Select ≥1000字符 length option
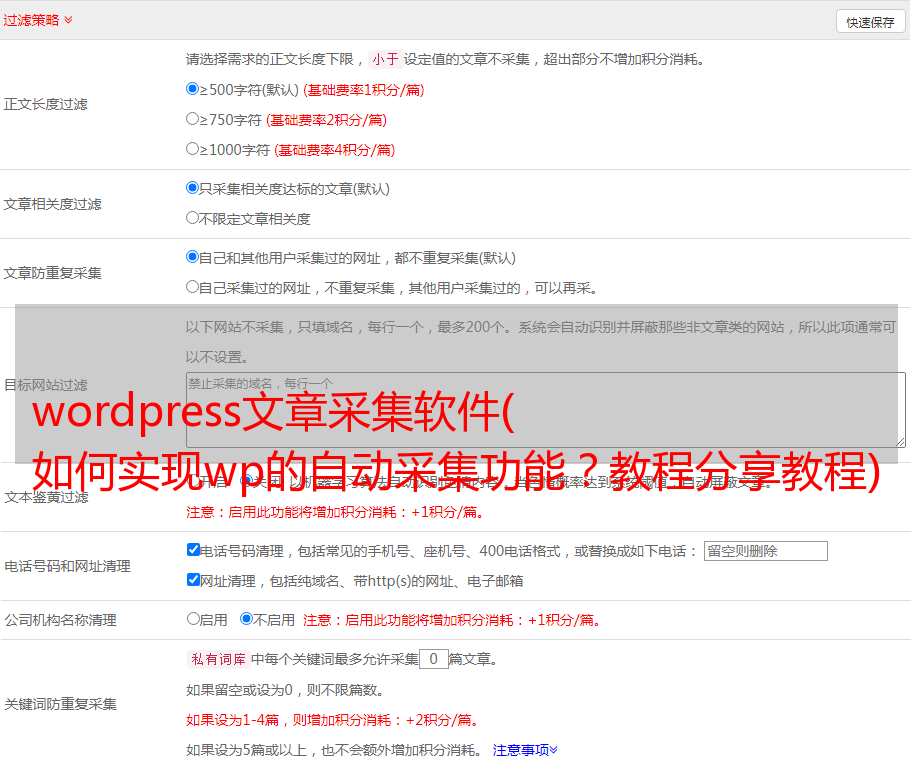This screenshot has width=912, height=768. (x=192, y=149)
